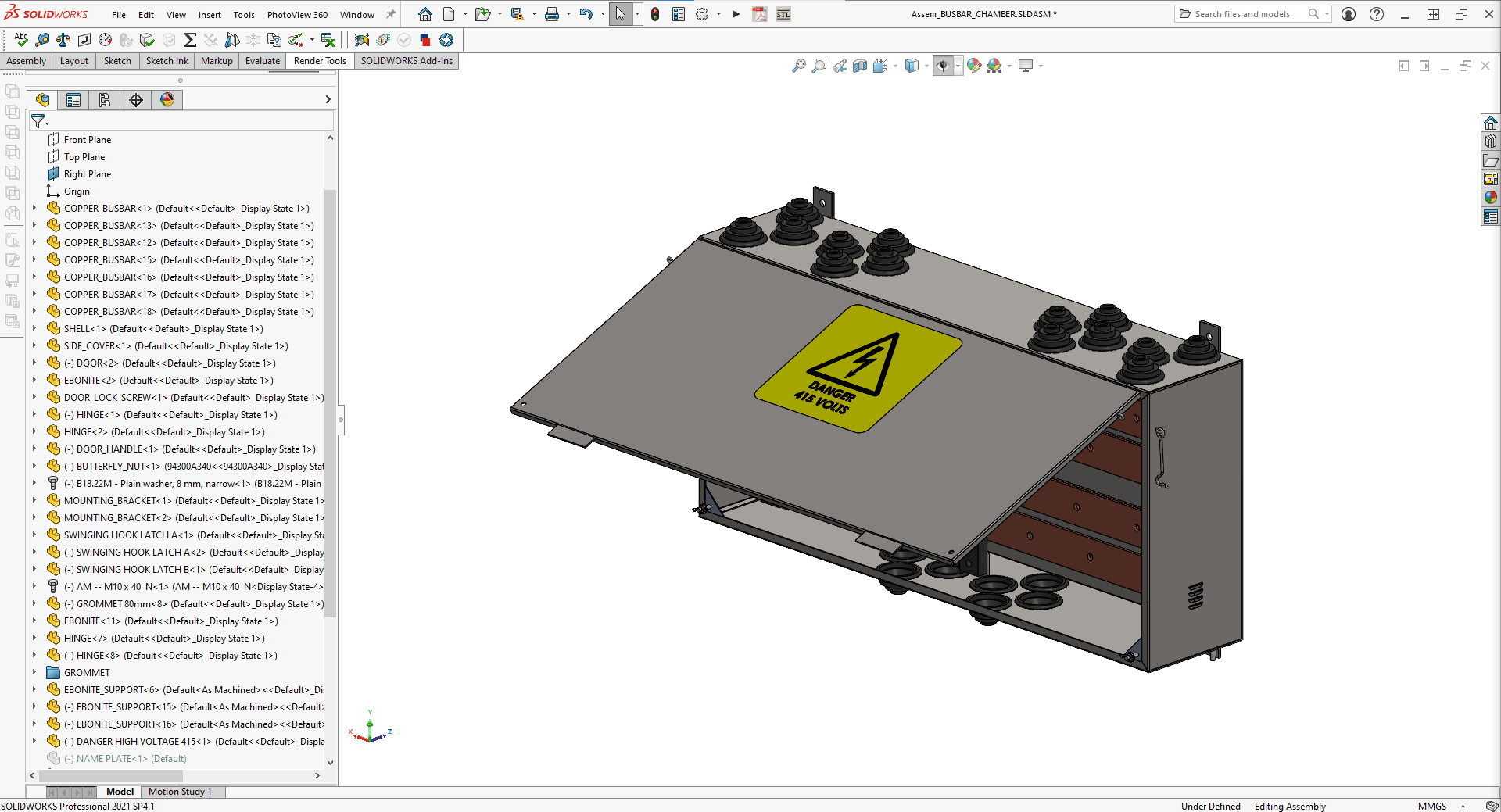
Task: Open the feature tree filter dropdown
Action: point(45,121)
